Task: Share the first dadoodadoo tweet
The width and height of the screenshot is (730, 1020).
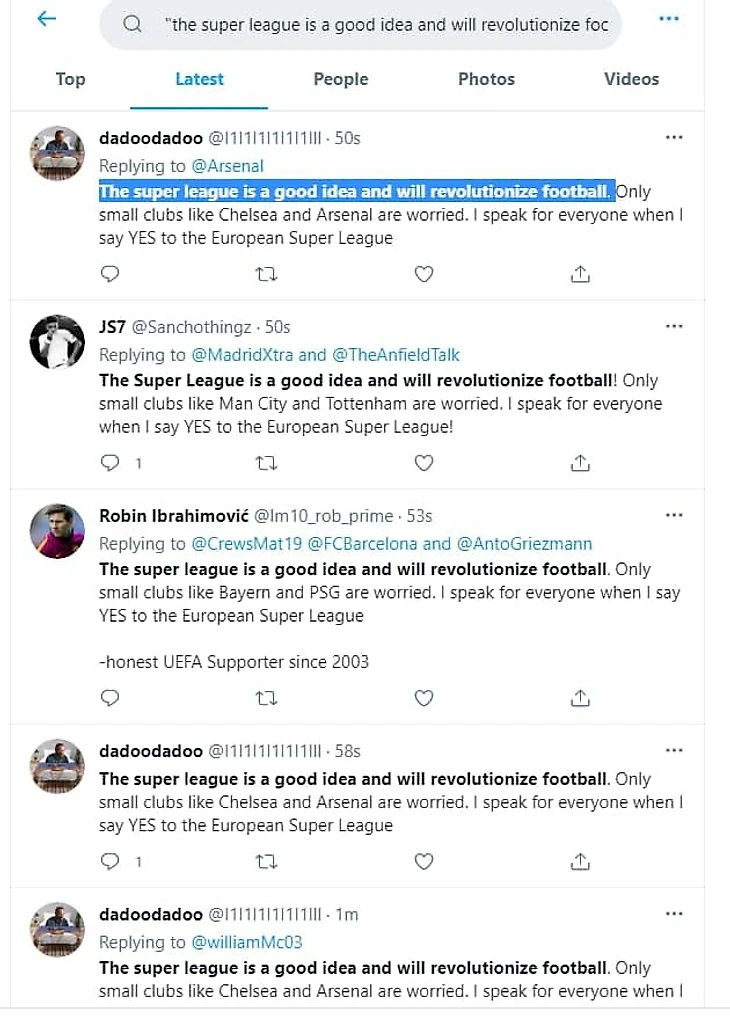Action: tap(580, 274)
